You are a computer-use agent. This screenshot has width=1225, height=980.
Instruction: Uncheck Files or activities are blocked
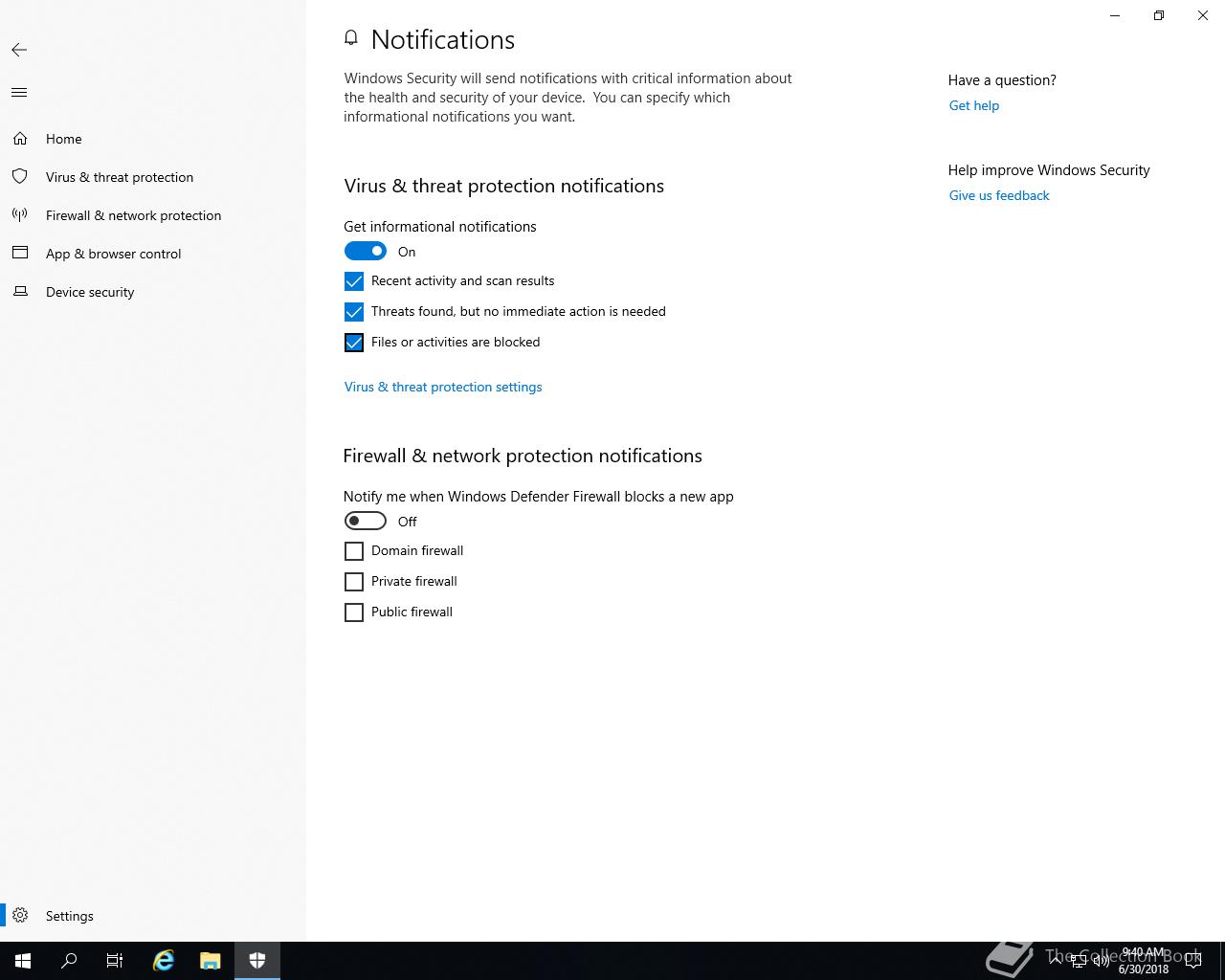[x=354, y=343]
